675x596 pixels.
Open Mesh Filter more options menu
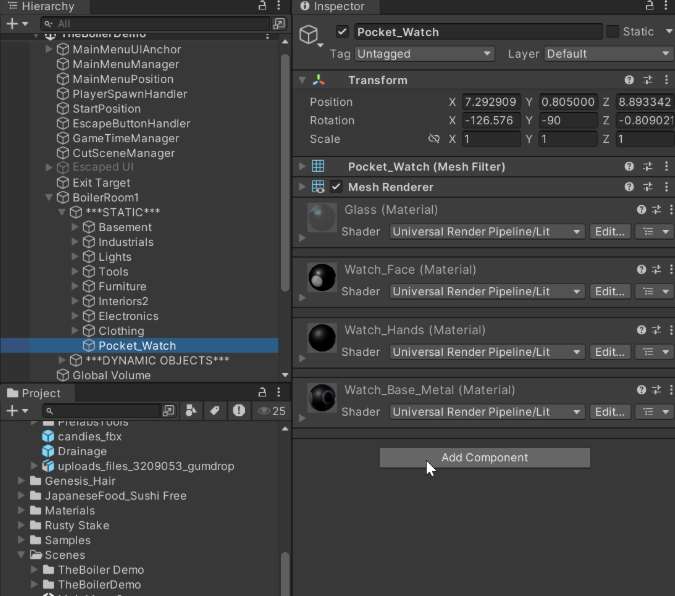click(x=667, y=167)
